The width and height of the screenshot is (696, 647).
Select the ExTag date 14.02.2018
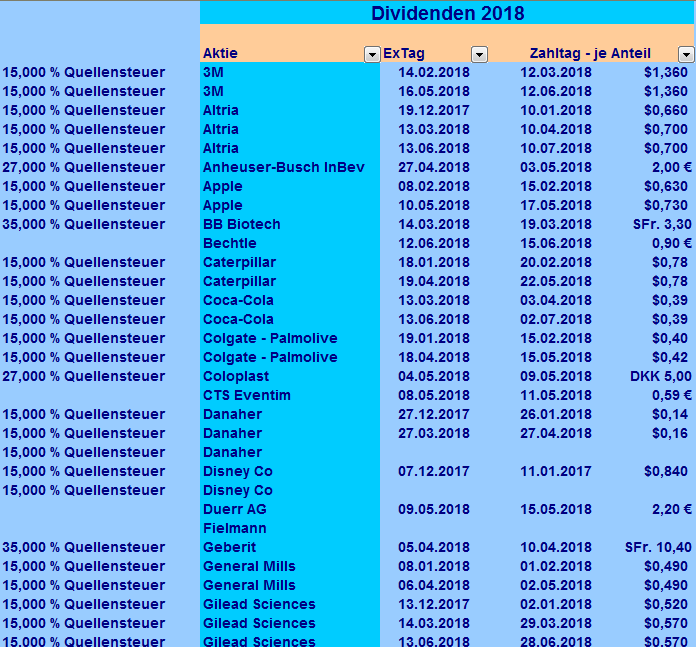click(434, 72)
